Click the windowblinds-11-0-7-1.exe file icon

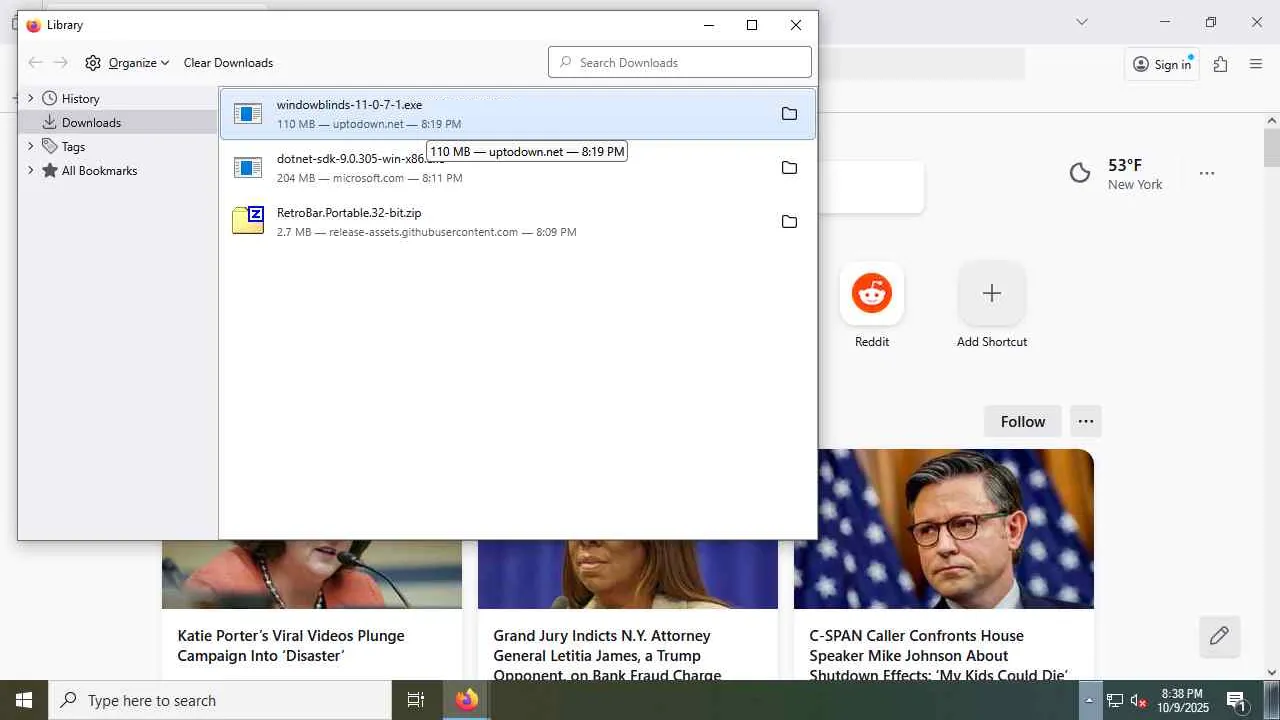pyautogui.click(x=248, y=114)
